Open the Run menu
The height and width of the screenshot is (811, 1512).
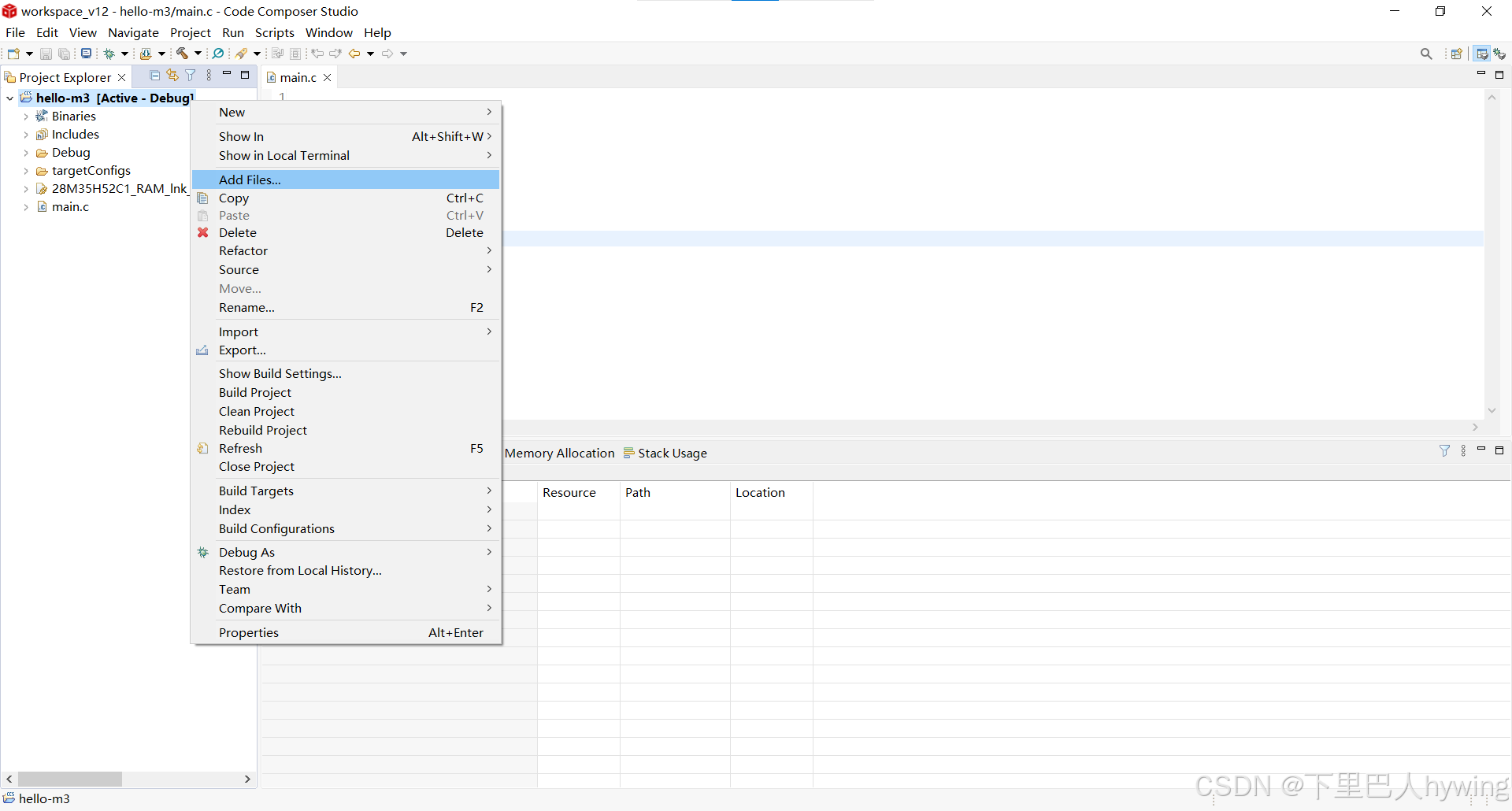pyautogui.click(x=233, y=32)
